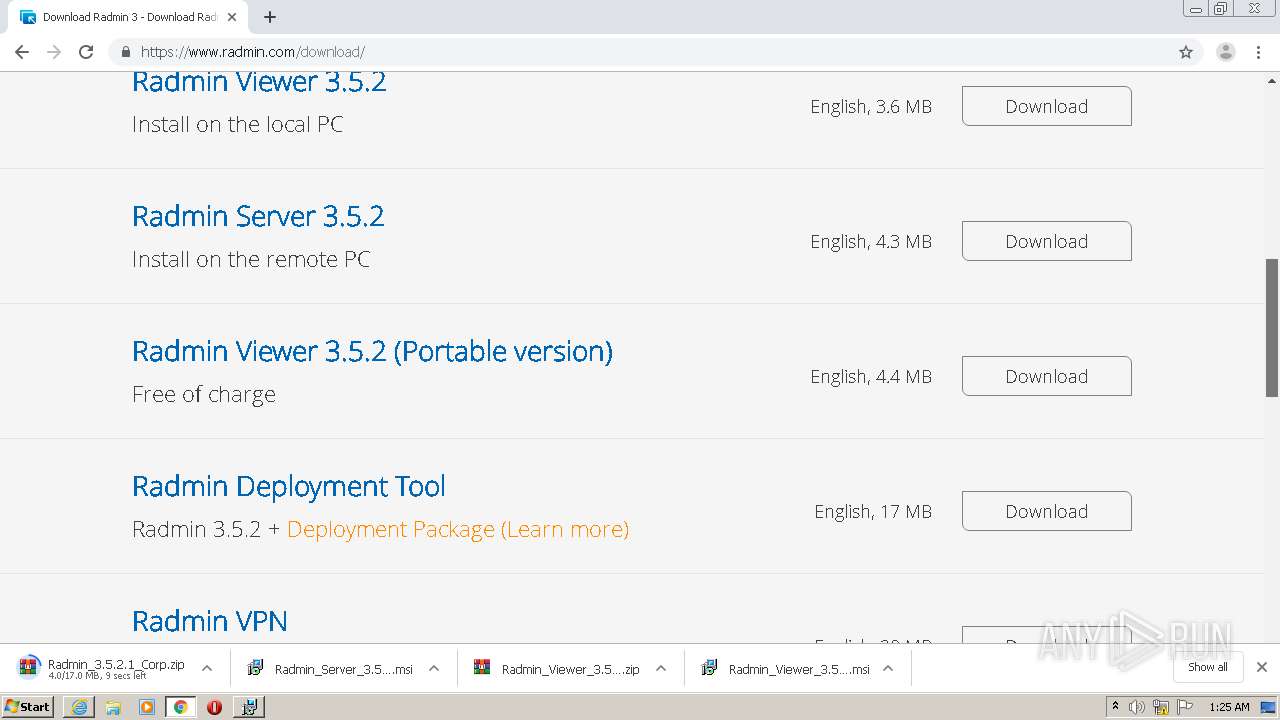This screenshot has height=720, width=1280.
Task: Show all downloads
Action: (x=1208, y=667)
